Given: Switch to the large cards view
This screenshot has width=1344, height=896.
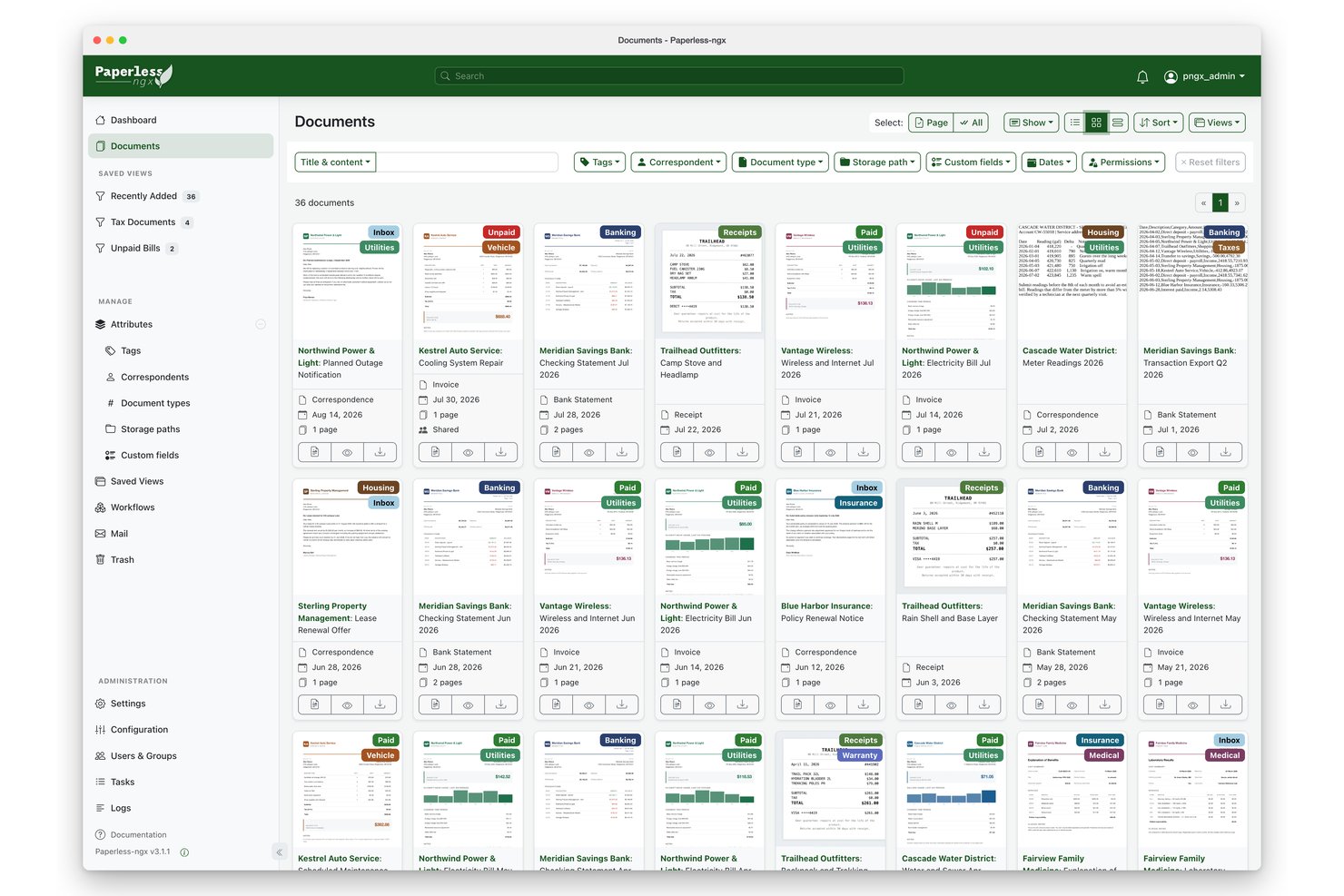Looking at the screenshot, I should pos(1118,123).
